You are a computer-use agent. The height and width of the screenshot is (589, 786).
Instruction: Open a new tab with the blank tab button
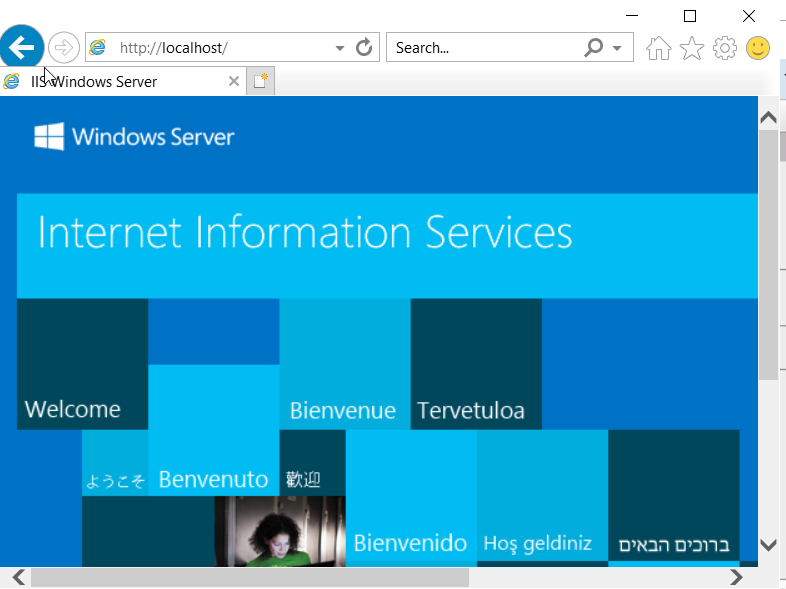point(260,82)
